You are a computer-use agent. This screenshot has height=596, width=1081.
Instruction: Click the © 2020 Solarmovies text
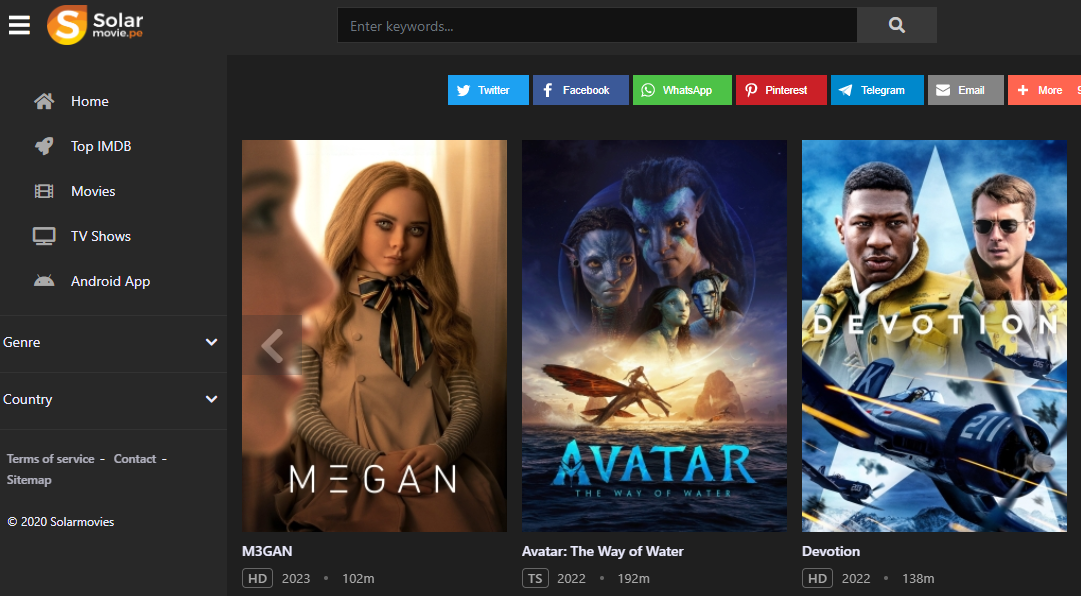(61, 522)
